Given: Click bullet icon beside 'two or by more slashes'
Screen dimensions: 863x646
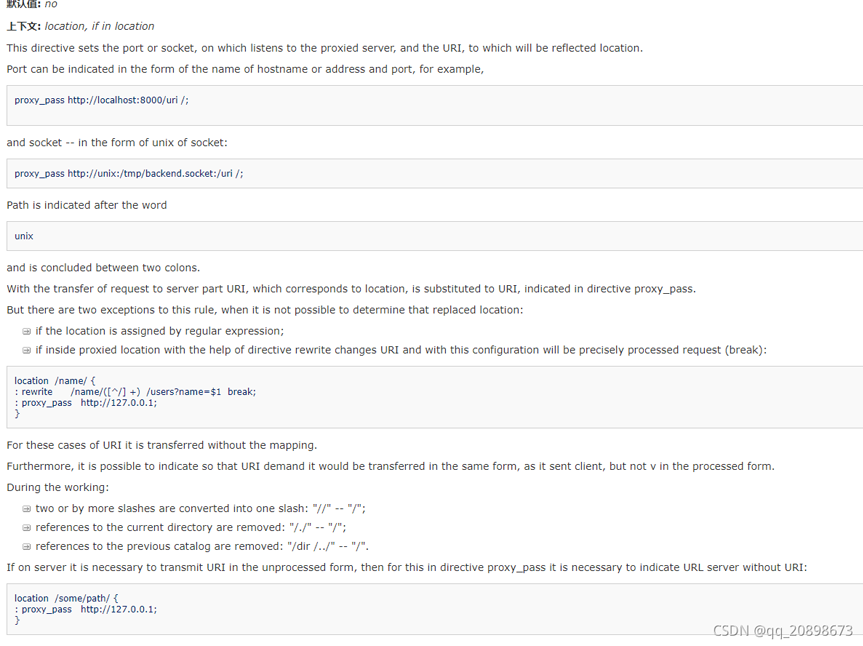Looking at the screenshot, I should pos(27,509).
